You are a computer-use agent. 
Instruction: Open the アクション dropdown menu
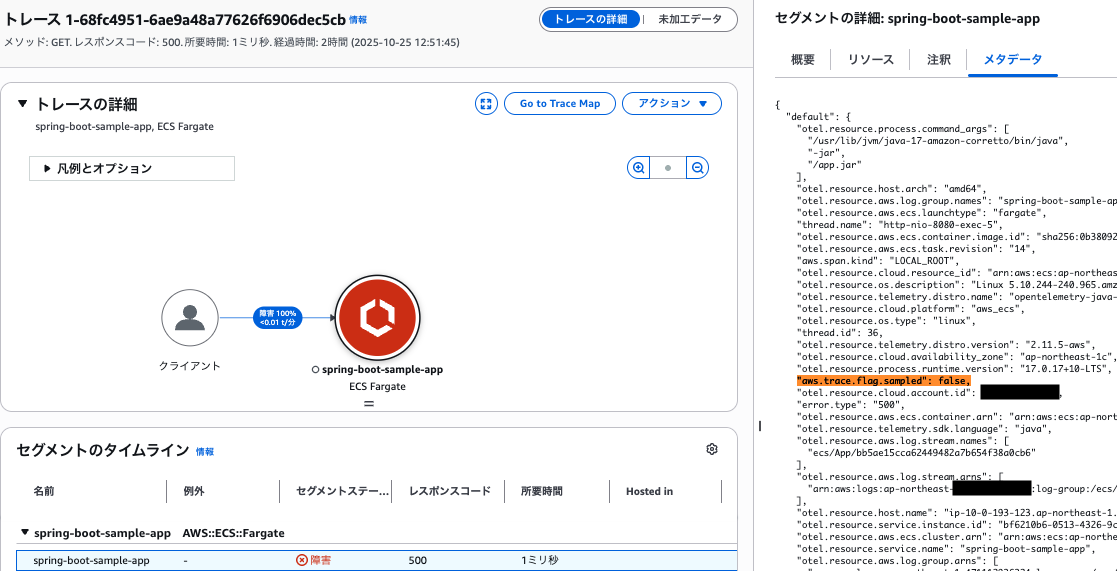click(x=671, y=104)
